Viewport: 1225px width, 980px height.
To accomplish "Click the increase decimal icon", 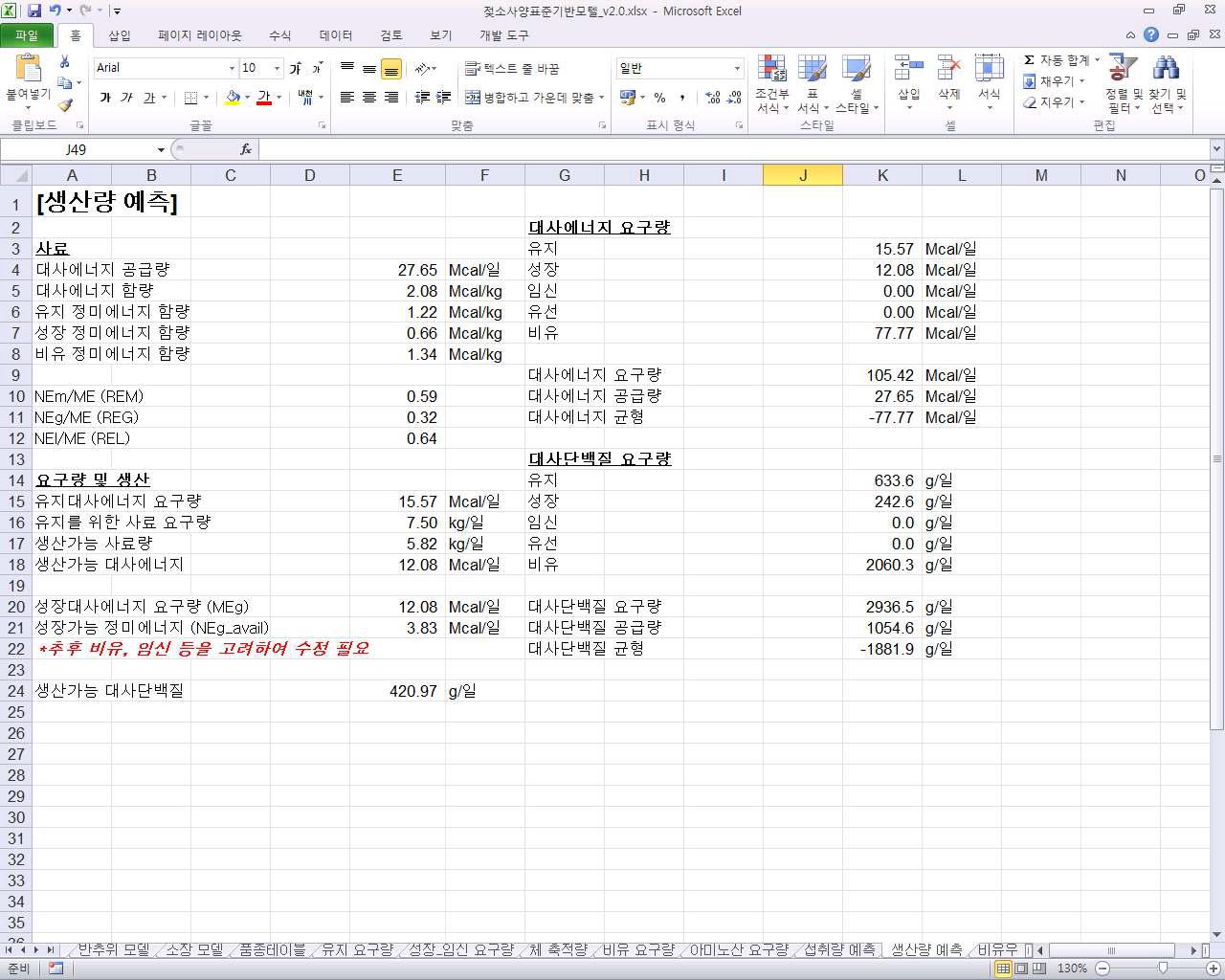I will (x=713, y=98).
